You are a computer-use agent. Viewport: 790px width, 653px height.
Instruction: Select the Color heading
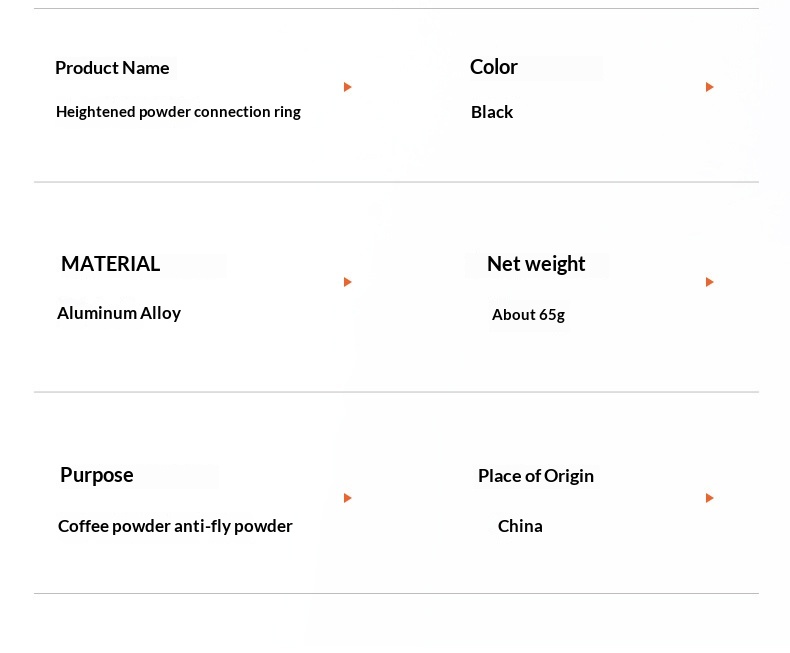click(494, 67)
